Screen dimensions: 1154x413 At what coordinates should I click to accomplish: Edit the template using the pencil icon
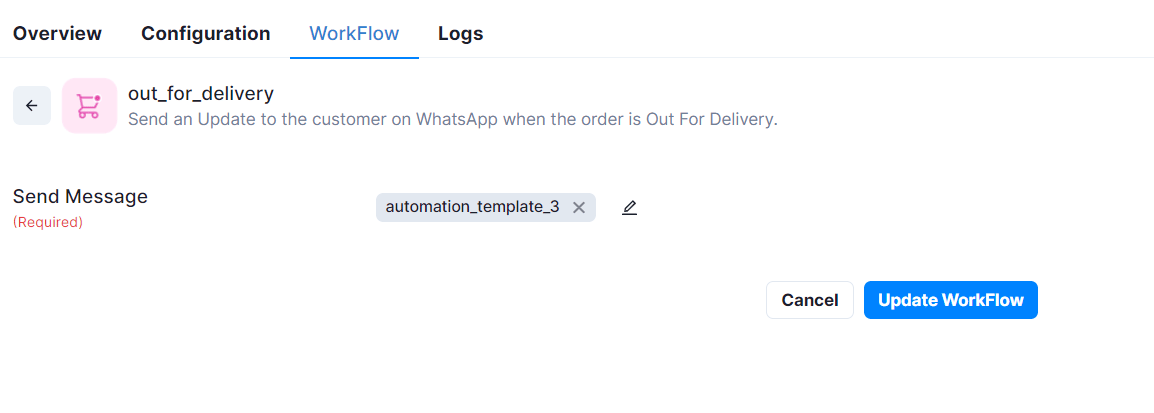629,208
